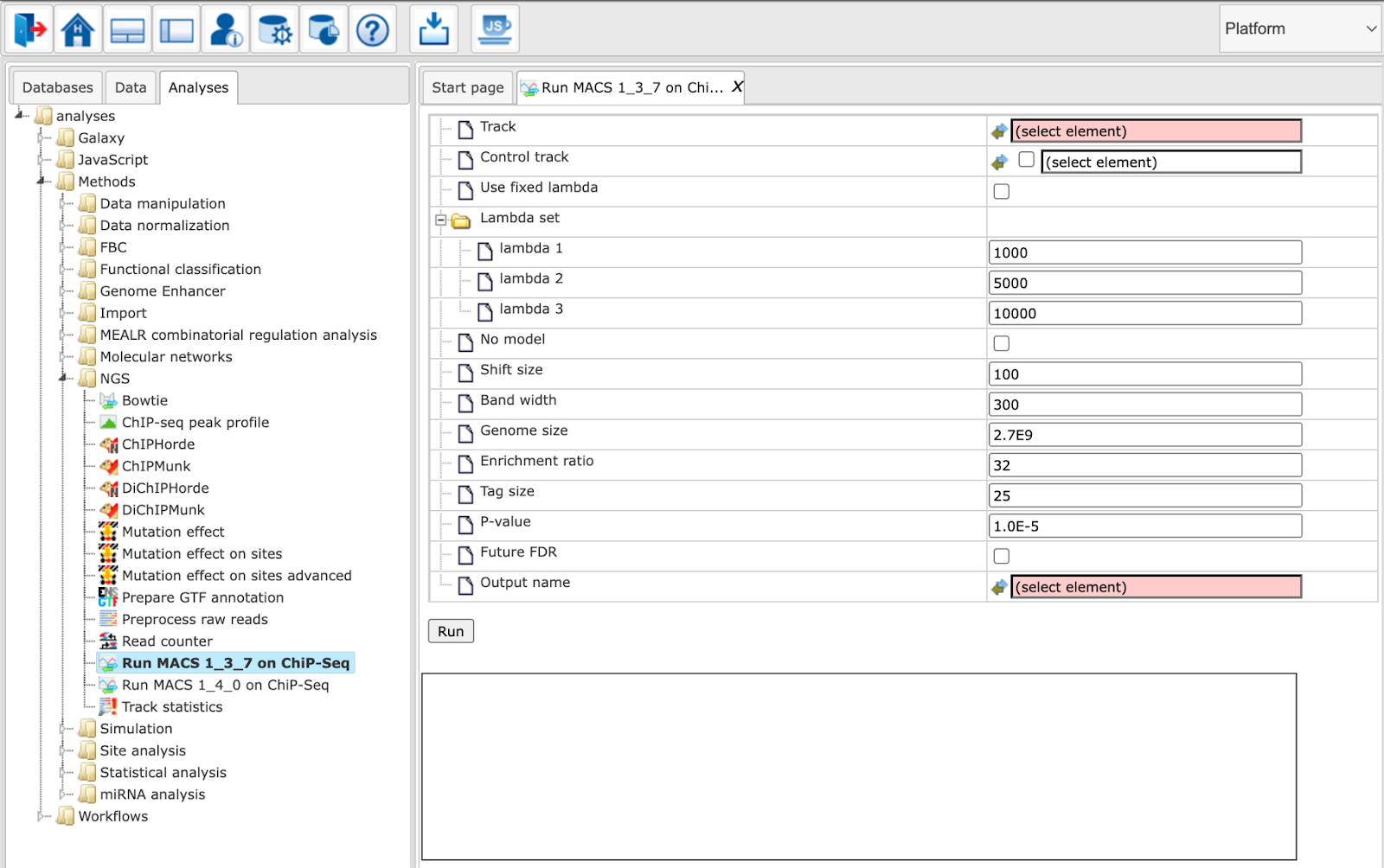1384x868 pixels.
Task: Click the Run button
Action: coord(451,631)
